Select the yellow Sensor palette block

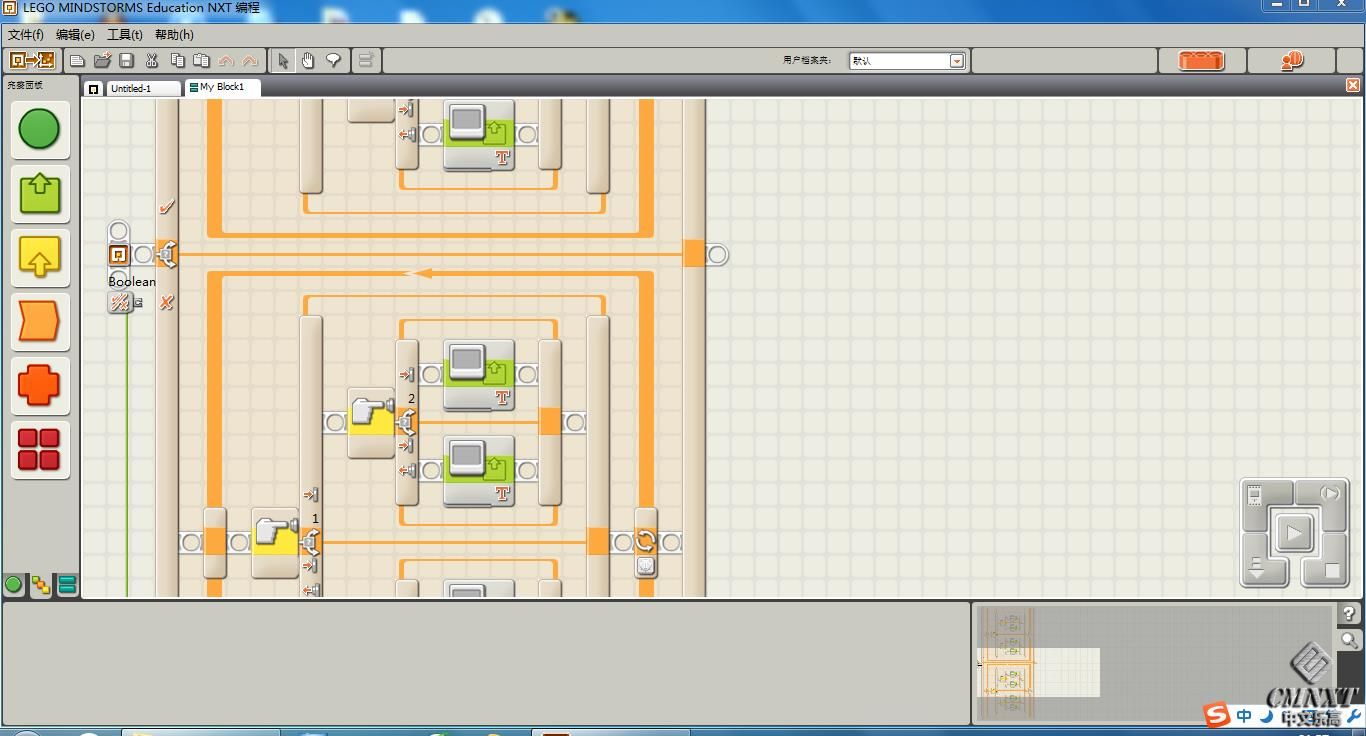[x=40, y=258]
